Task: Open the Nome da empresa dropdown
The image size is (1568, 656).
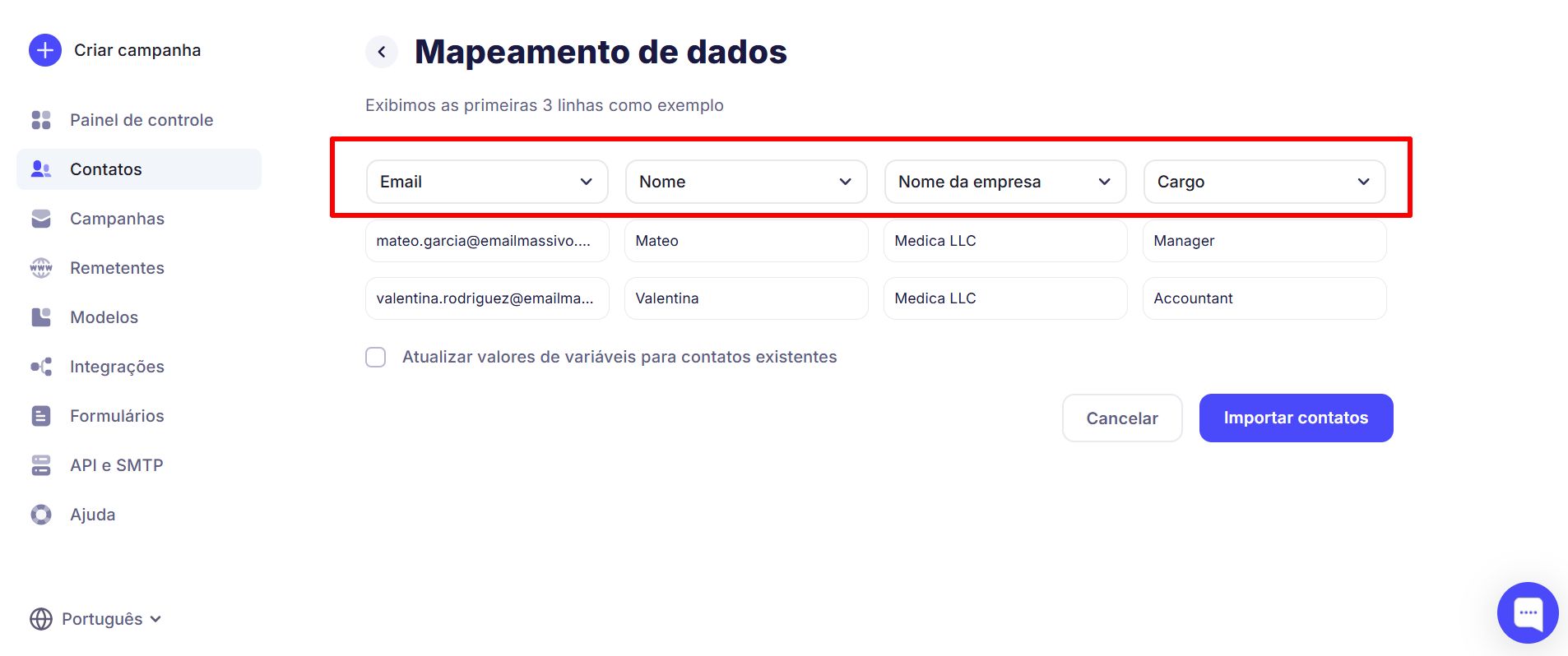Action: (x=1004, y=182)
